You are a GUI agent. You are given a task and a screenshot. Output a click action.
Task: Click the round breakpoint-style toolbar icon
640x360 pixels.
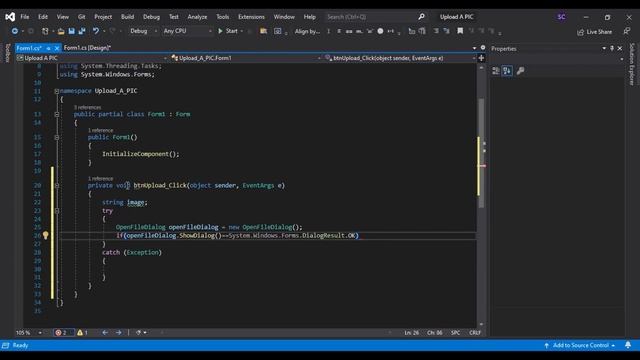(380, 31)
